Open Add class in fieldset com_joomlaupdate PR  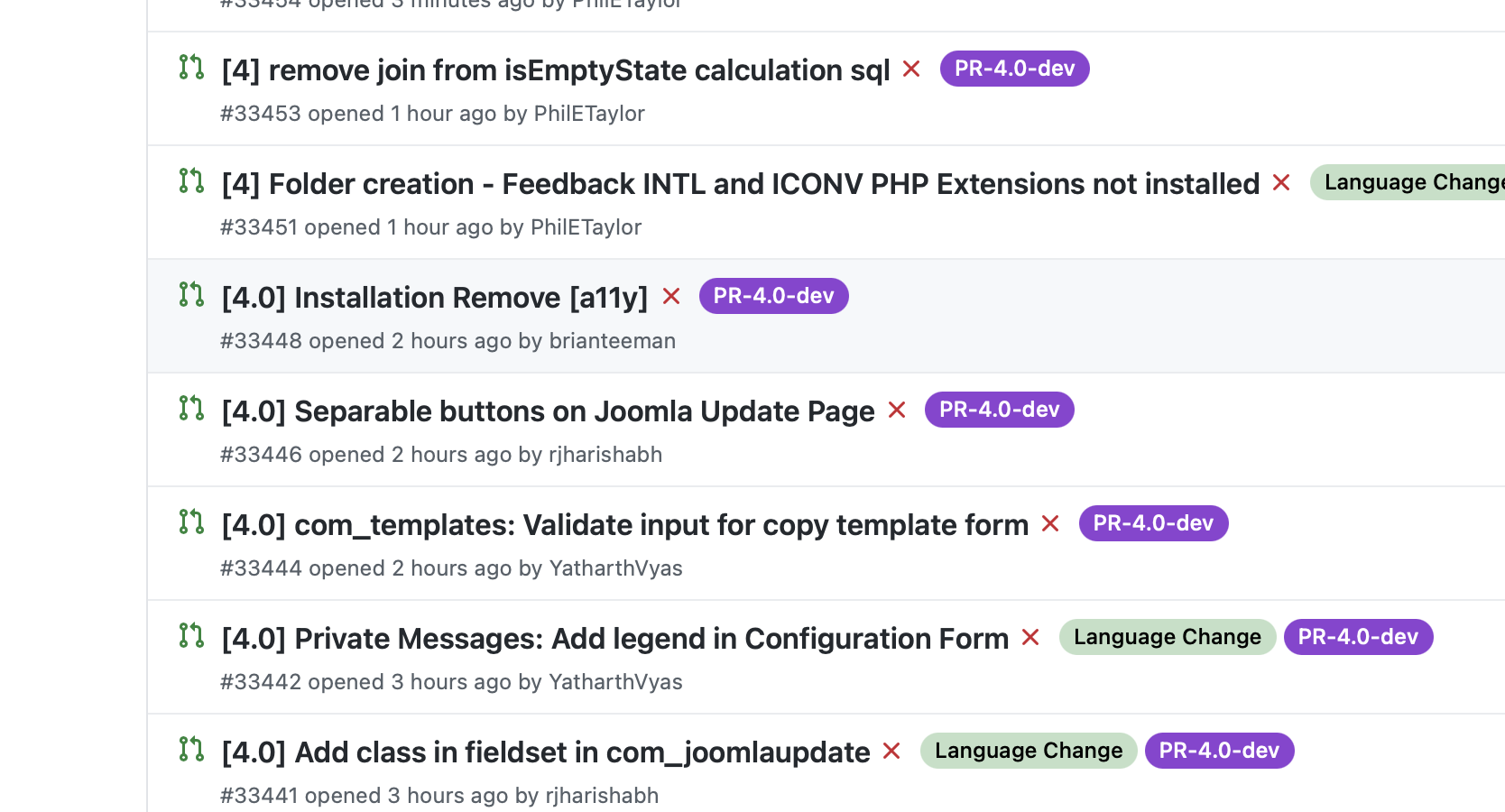(546, 752)
